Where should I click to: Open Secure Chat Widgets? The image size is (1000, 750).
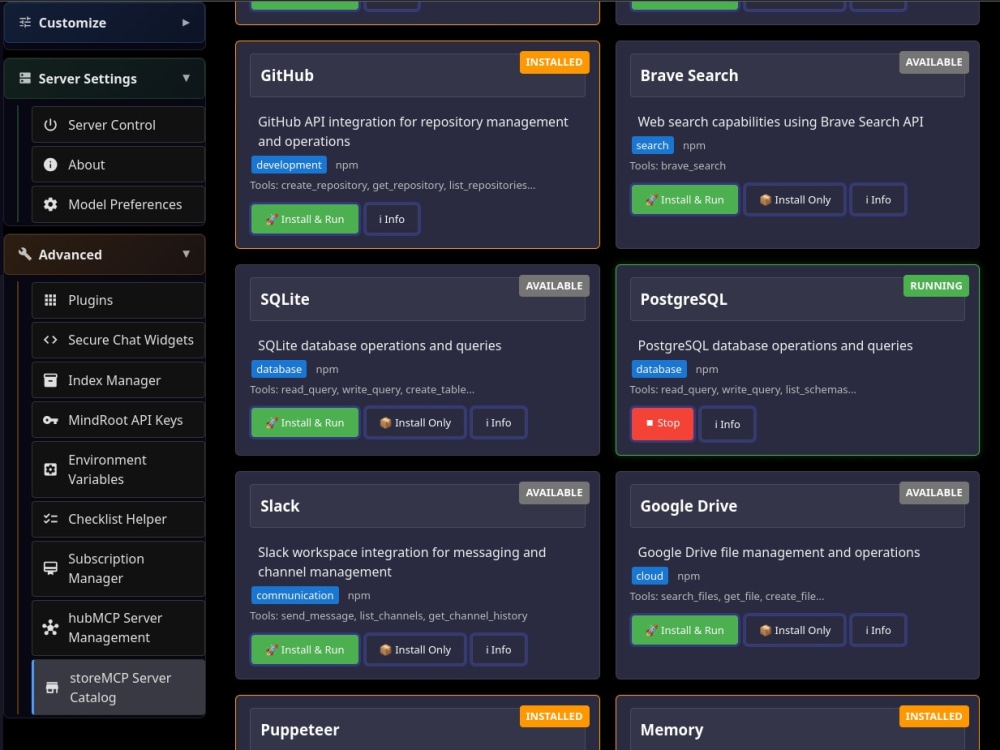pos(118,340)
